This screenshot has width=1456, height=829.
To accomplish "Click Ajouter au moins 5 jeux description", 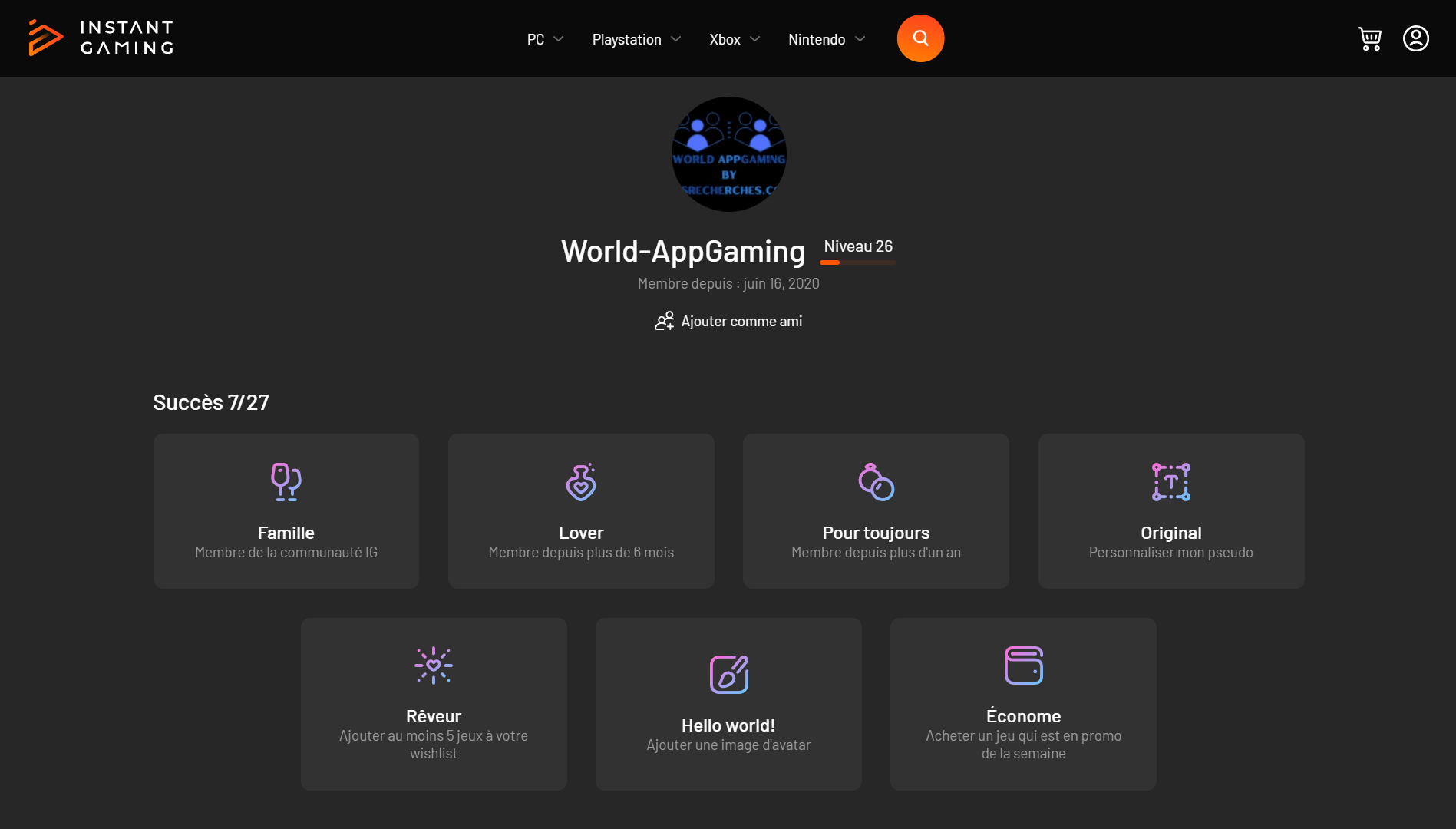I will (434, 745).
